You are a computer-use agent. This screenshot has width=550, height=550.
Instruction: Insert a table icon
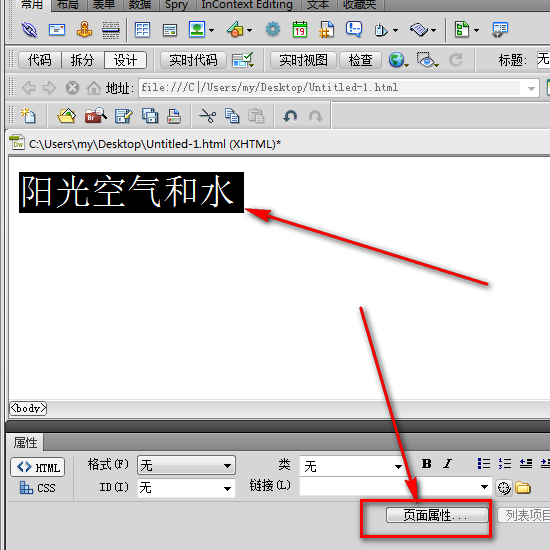tap(142, 30)
